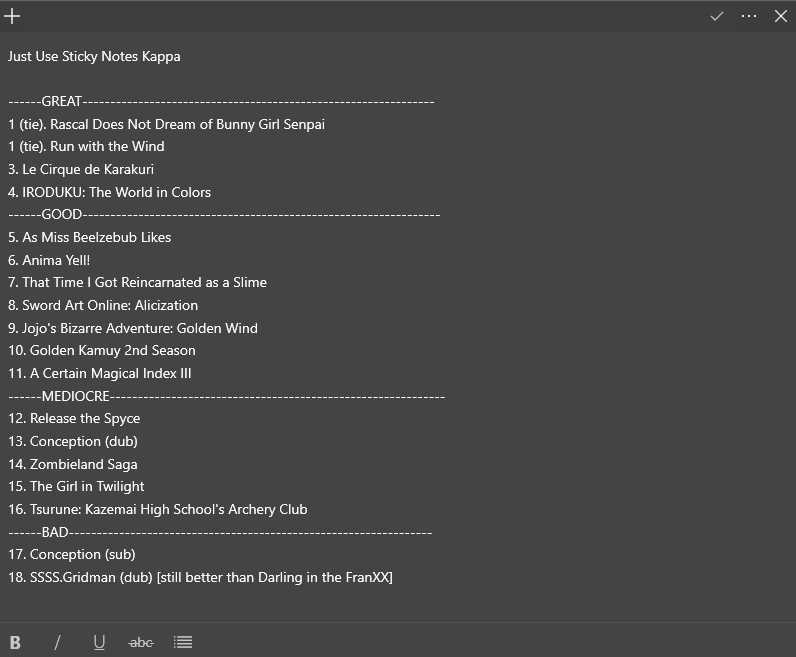Click the 'Run with the Wind' line
This screenshot has height=657, width=796.
click(x=86, y=147)
